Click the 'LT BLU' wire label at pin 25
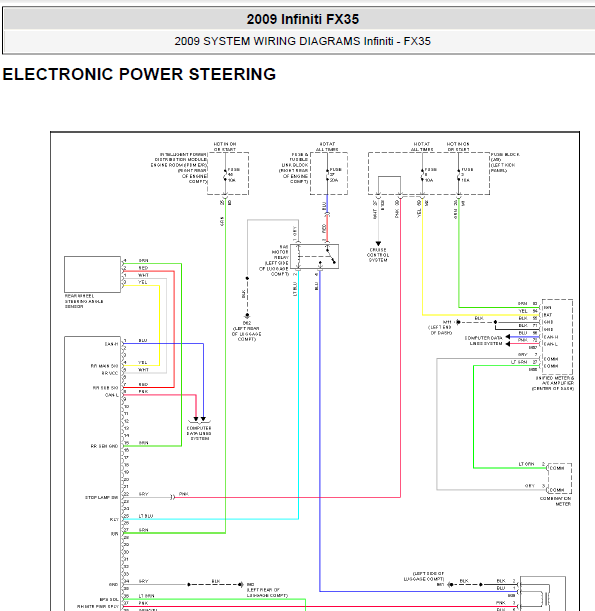This screenshot has width=595, height=611. [x=146, y=516]
